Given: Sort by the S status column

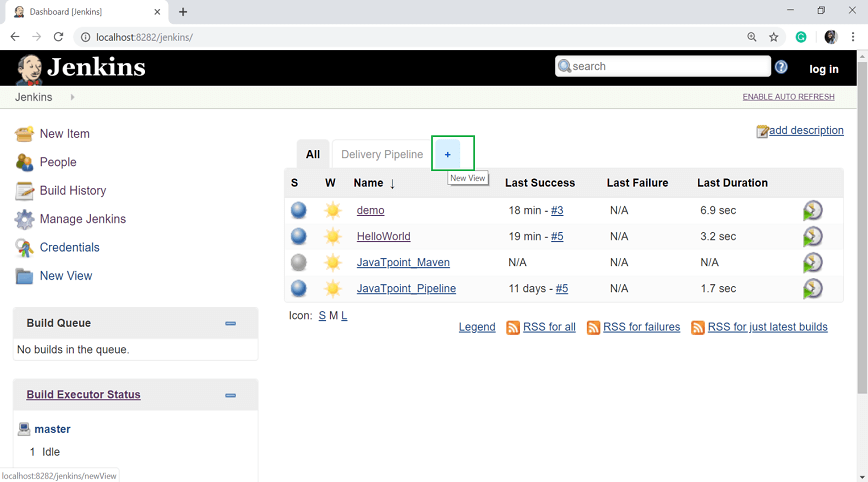Looking at the screenshot, I should [x=294, y=183].
